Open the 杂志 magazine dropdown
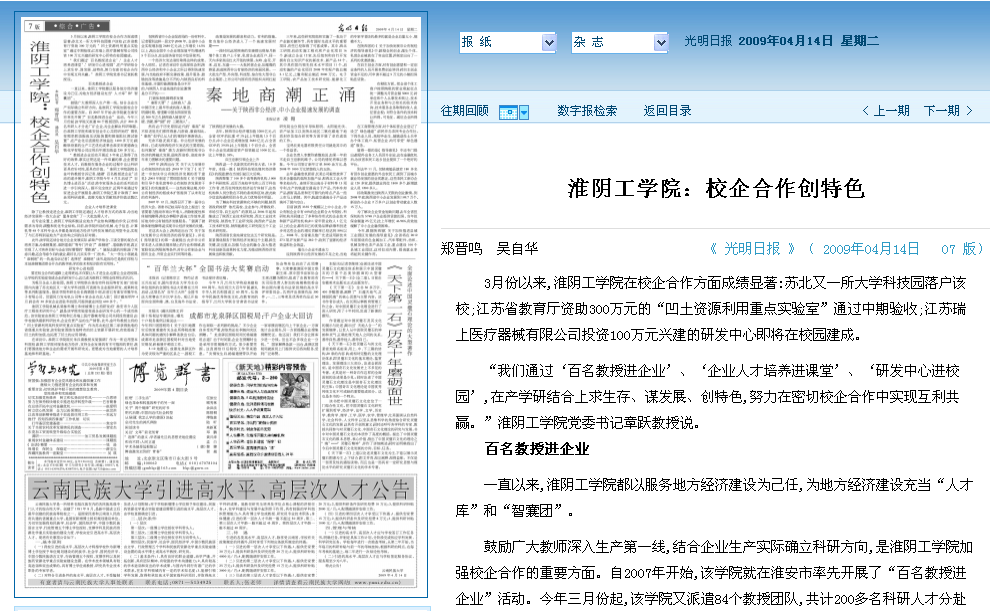Screen dimensions: 990x611 pos(618,42)
